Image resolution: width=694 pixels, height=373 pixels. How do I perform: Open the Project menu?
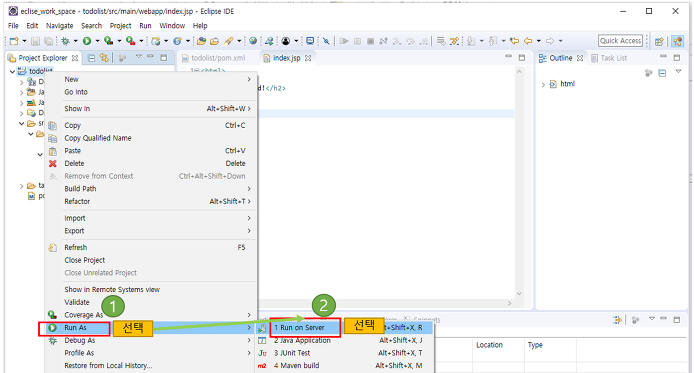[120, 26]
